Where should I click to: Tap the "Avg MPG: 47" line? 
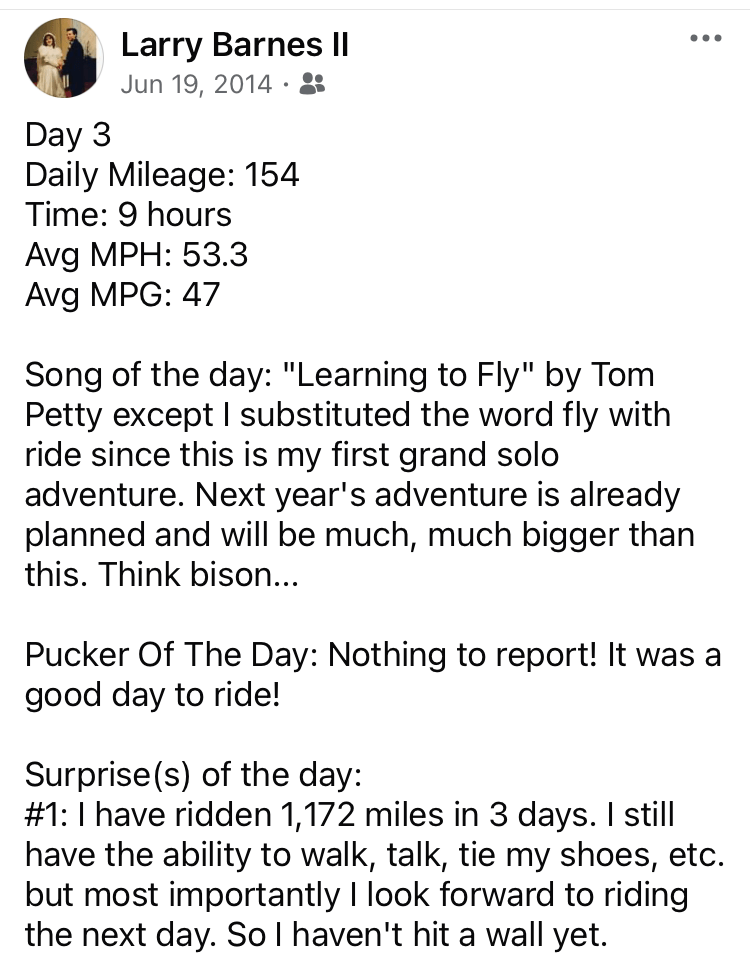pos(121,295)
